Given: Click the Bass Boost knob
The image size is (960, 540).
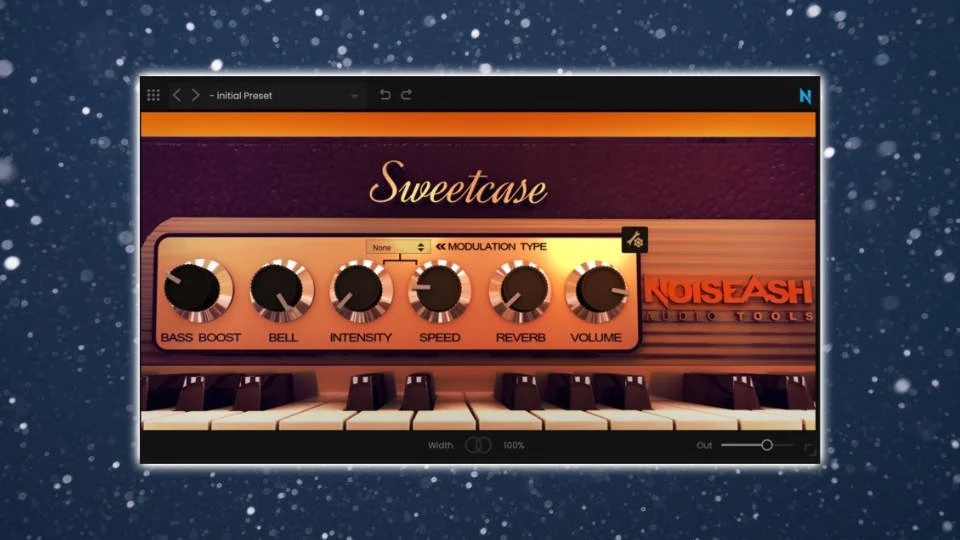Looking at the screenshot, I should (197, 290).
